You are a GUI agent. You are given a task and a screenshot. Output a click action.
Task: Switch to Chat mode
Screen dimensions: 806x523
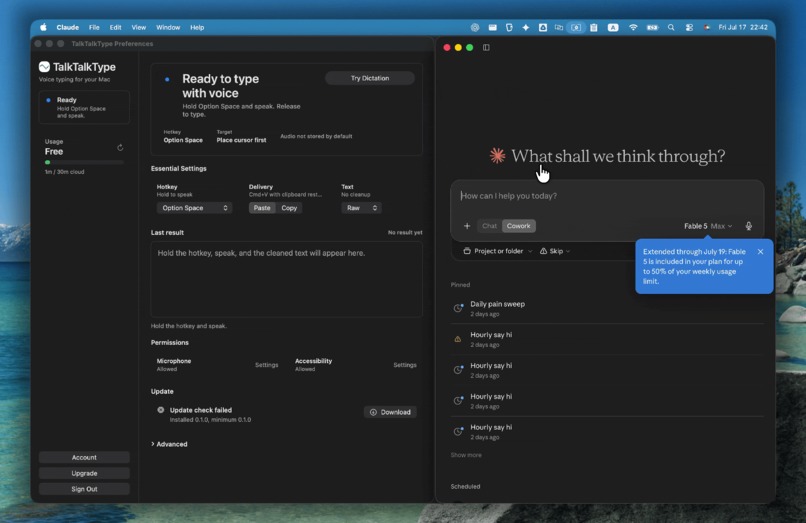pos(489,226)
